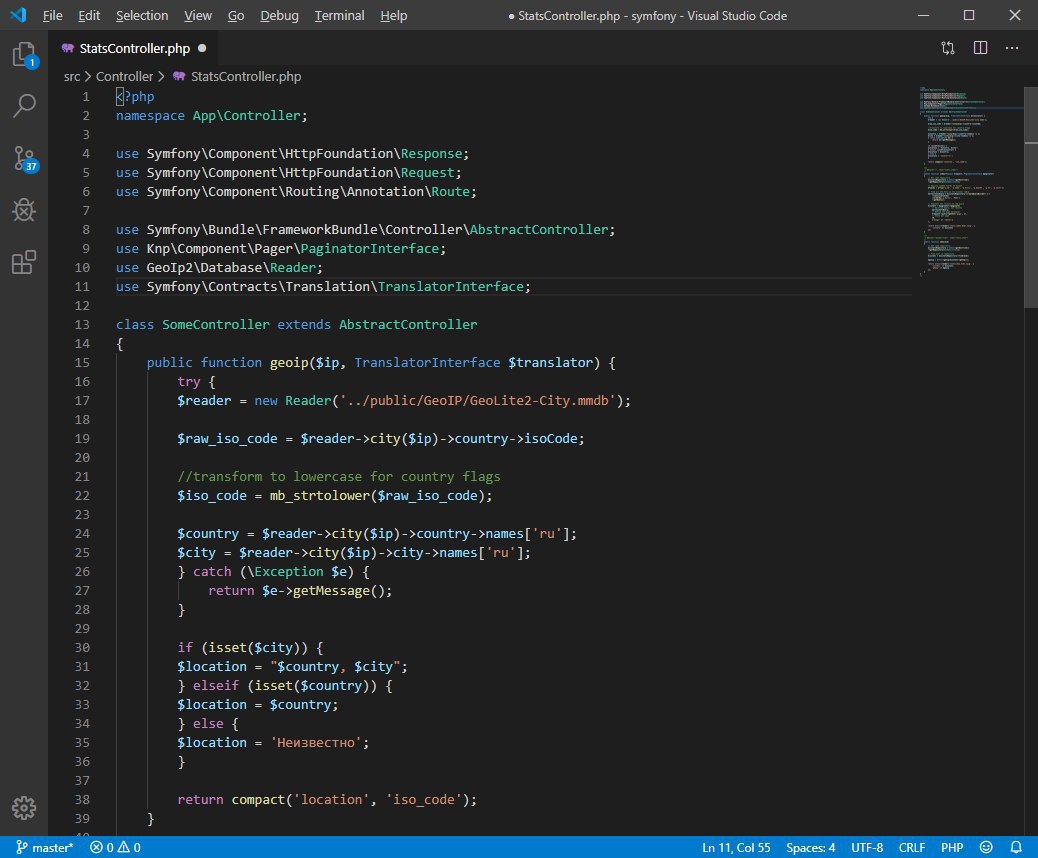The image size is (1038, 858).
Task: Click 'compact' call on line 38
Action: (x=258, y=800)
